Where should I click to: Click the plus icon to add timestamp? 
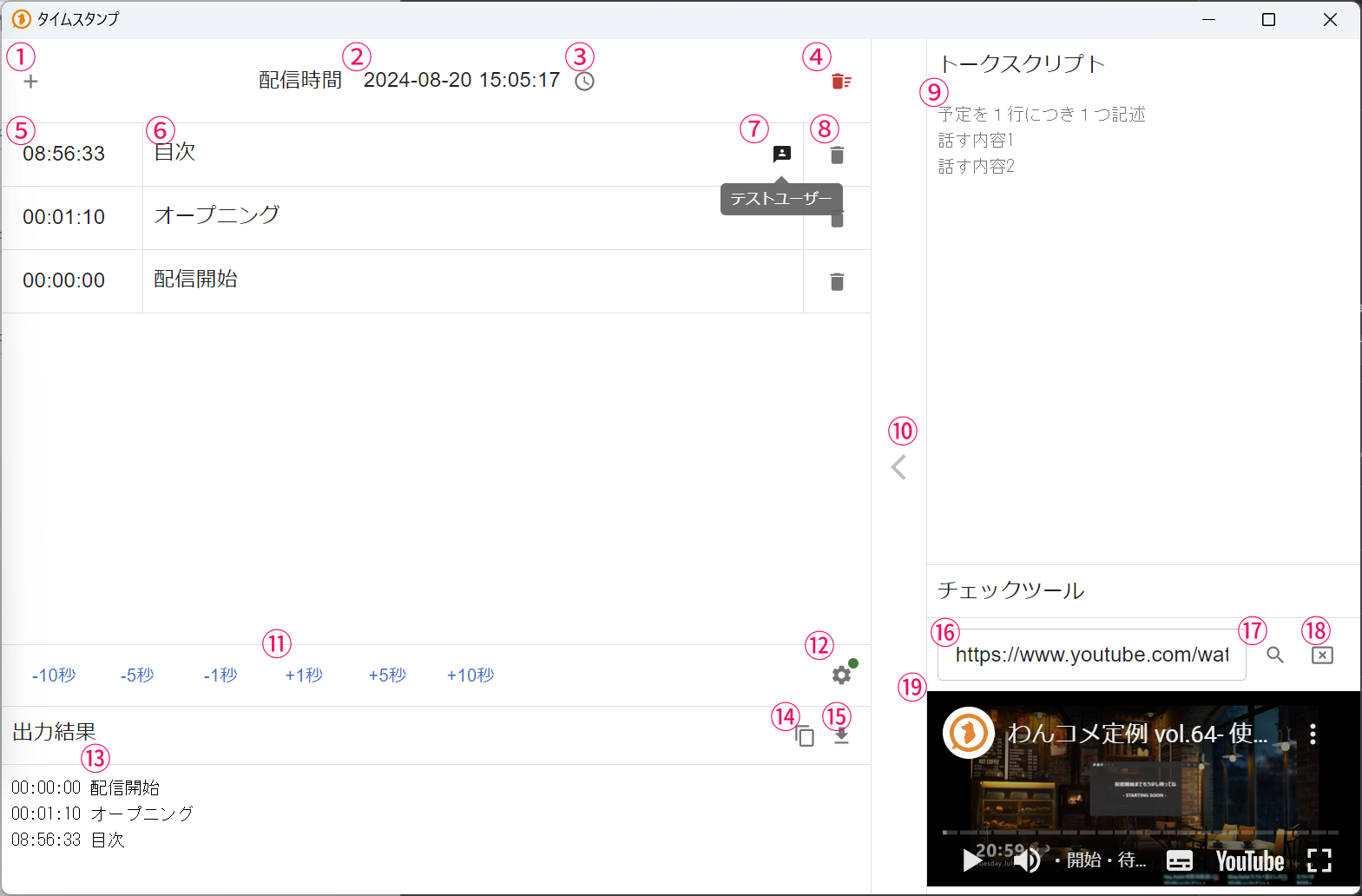(31, 82)
